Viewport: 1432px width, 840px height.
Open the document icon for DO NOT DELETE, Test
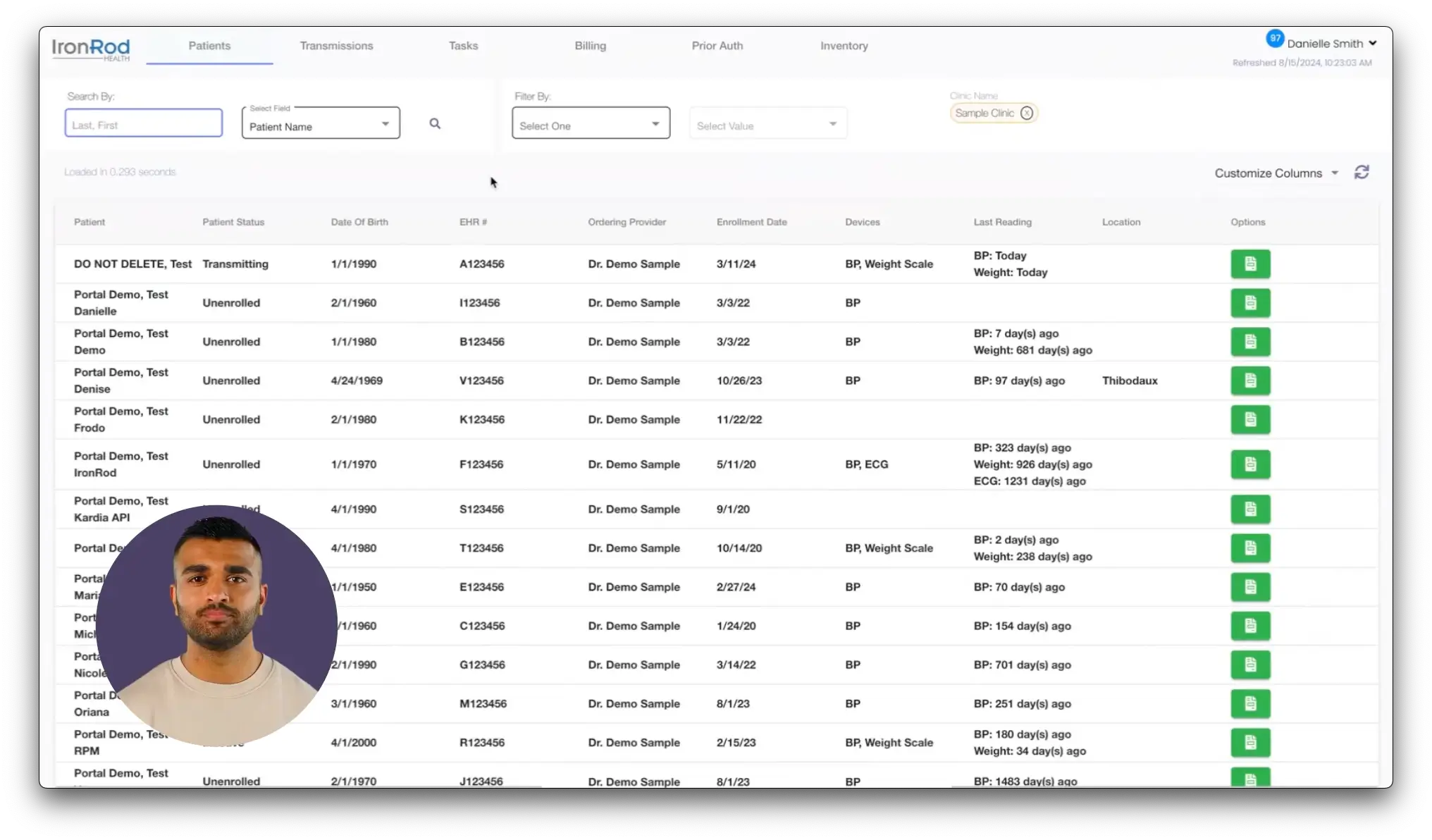(1250, 264)
